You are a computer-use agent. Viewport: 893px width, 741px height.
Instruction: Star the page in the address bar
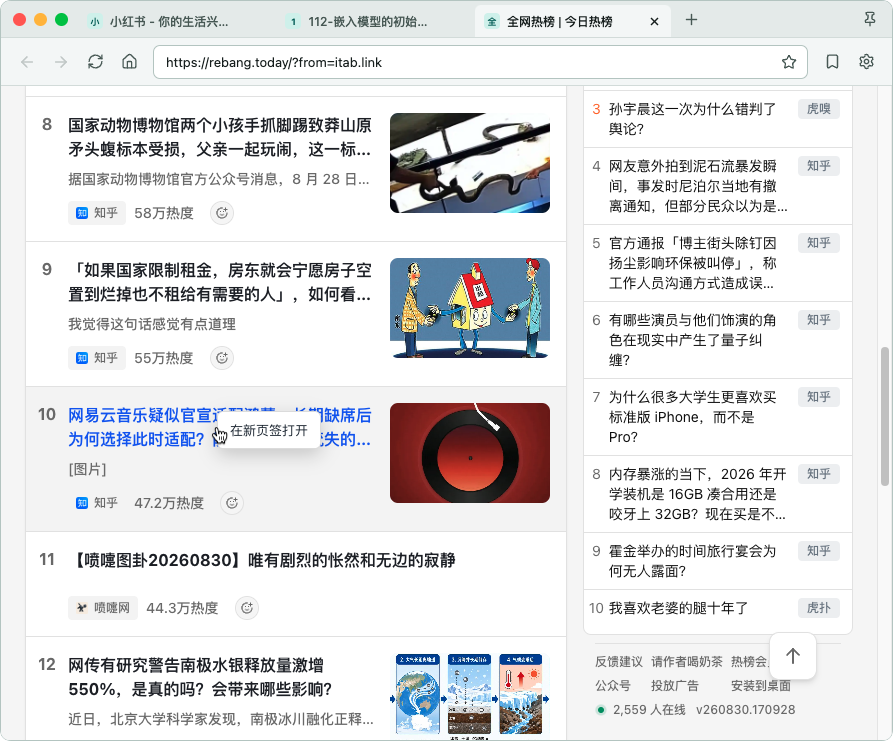pyautogui.click(x=789, y=62)
